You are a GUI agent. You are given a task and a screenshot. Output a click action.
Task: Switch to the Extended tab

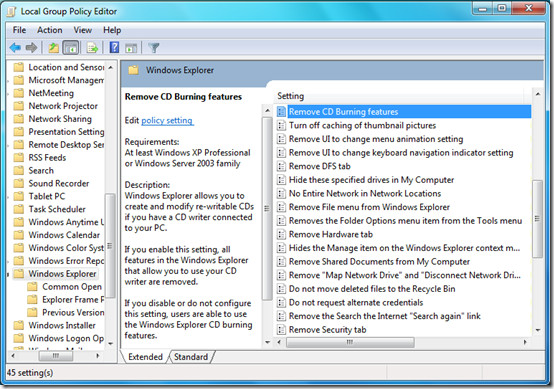pyautogui.click(x=145, y=357)
